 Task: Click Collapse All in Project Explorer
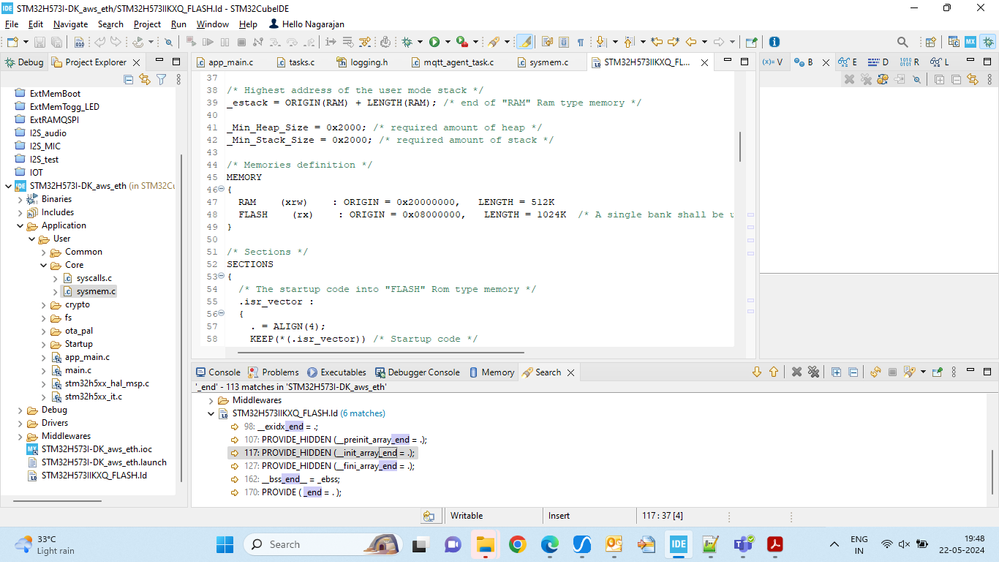(129, 80)
